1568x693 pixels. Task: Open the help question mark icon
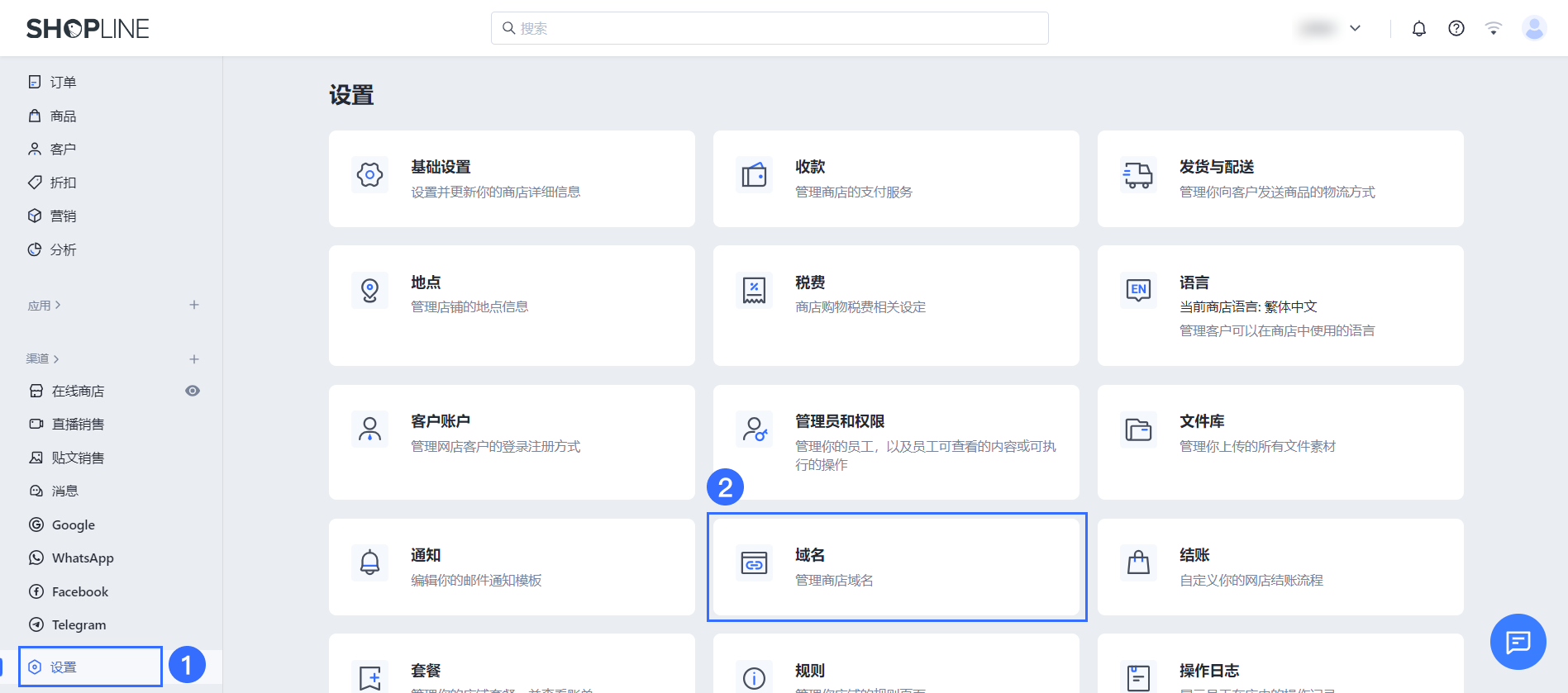1456,29
